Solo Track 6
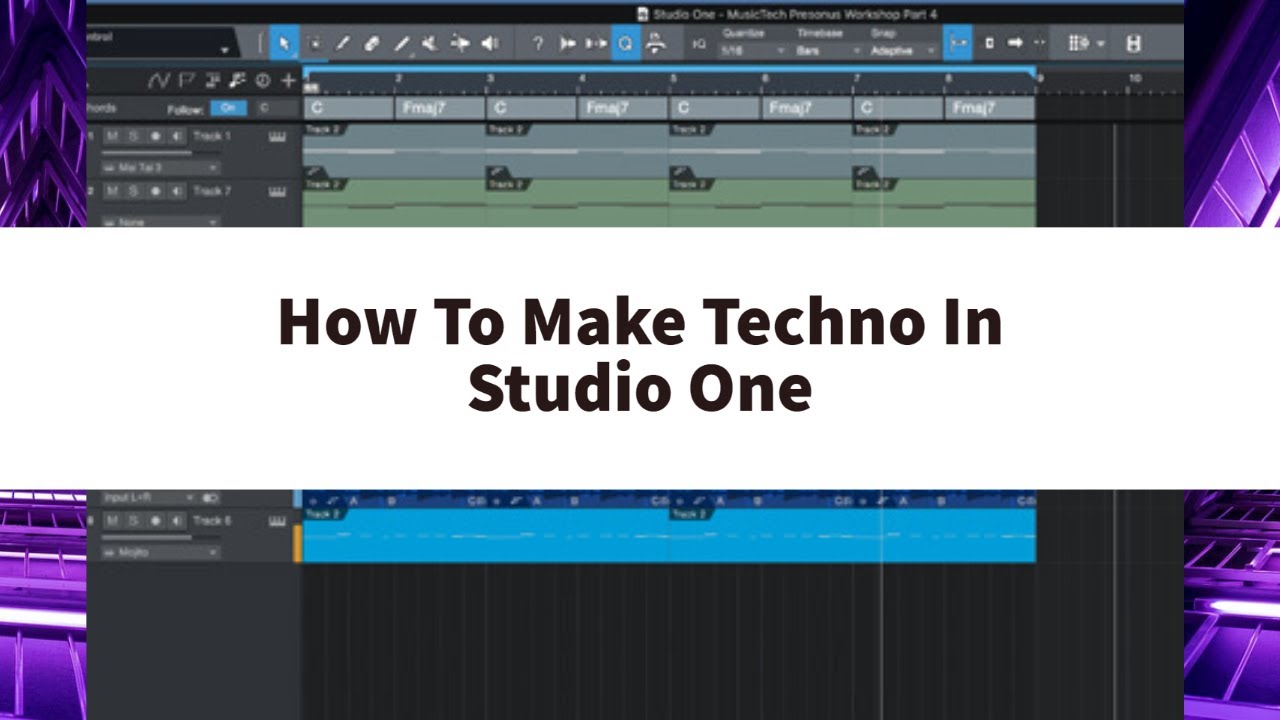The image size is (1280, 720). 133,520
